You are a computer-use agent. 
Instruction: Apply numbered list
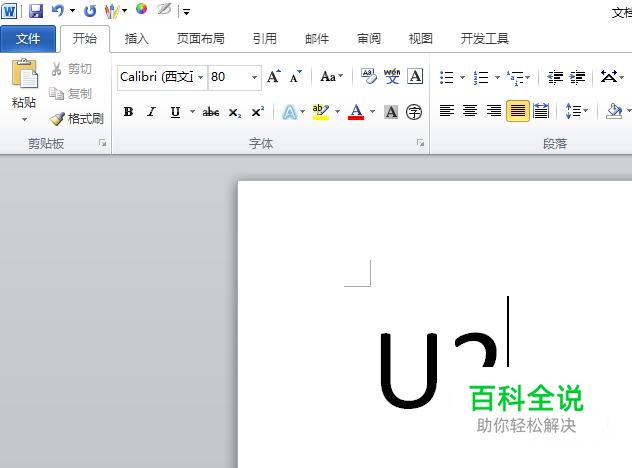(x=481, y=77)
